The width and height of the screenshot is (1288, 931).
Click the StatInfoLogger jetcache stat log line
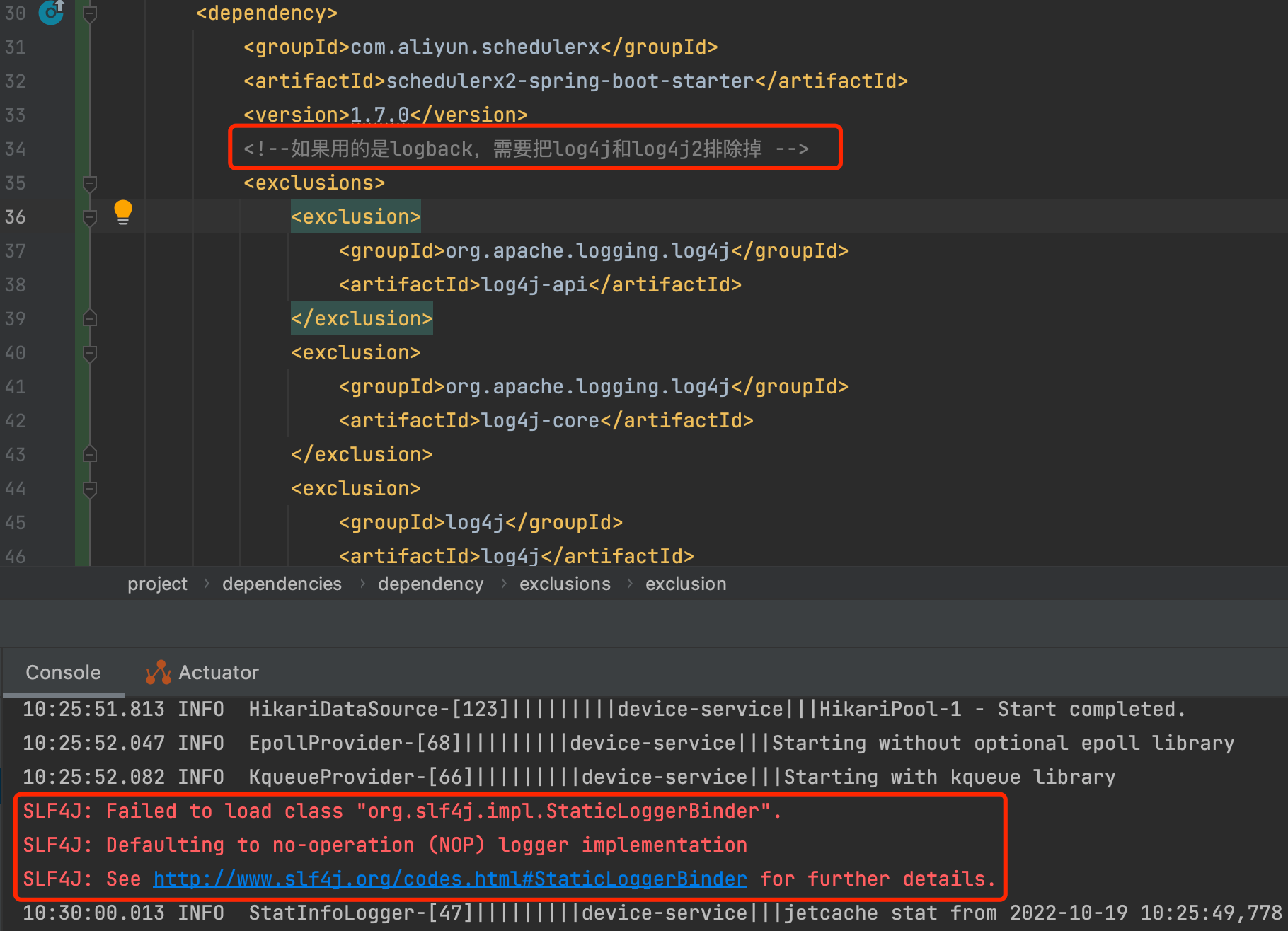[x=652, y=913]
